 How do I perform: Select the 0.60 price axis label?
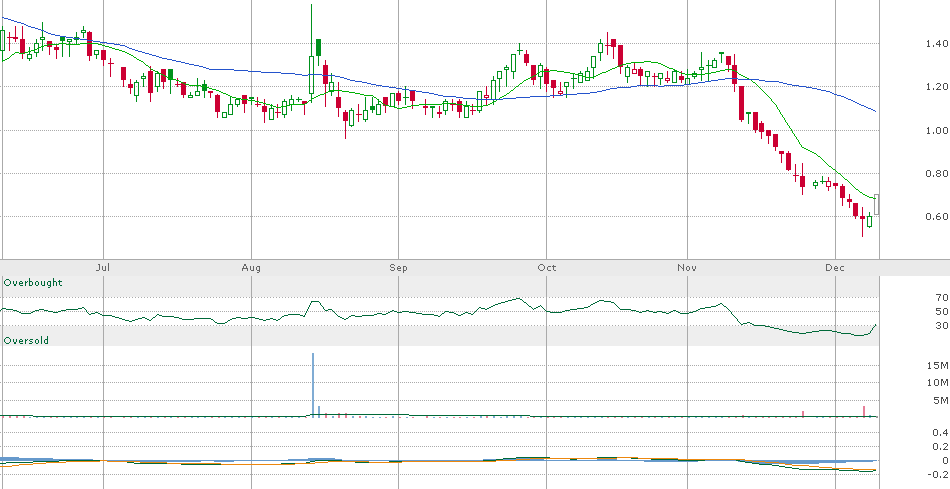click(937, 217)
